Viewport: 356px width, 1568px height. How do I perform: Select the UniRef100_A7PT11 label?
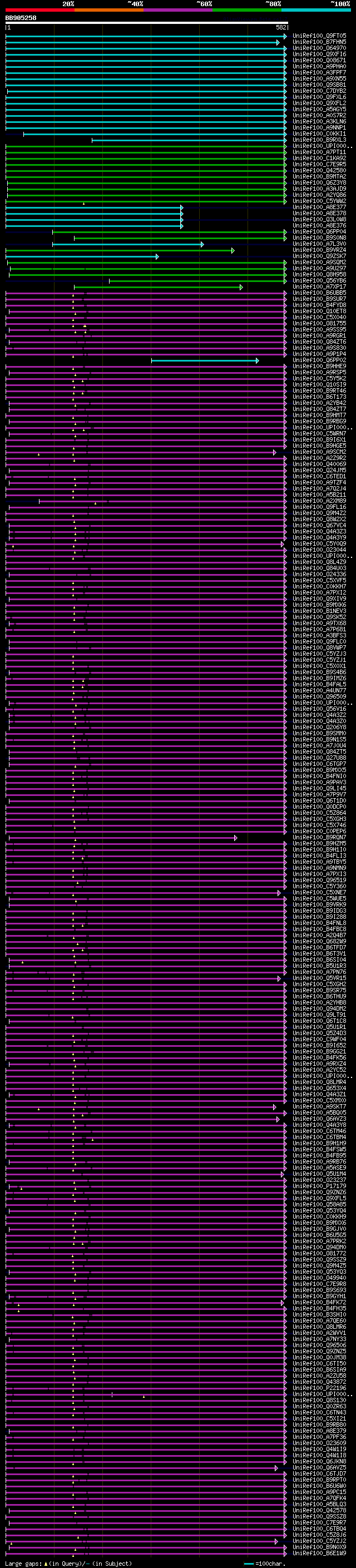coord(319,152)
